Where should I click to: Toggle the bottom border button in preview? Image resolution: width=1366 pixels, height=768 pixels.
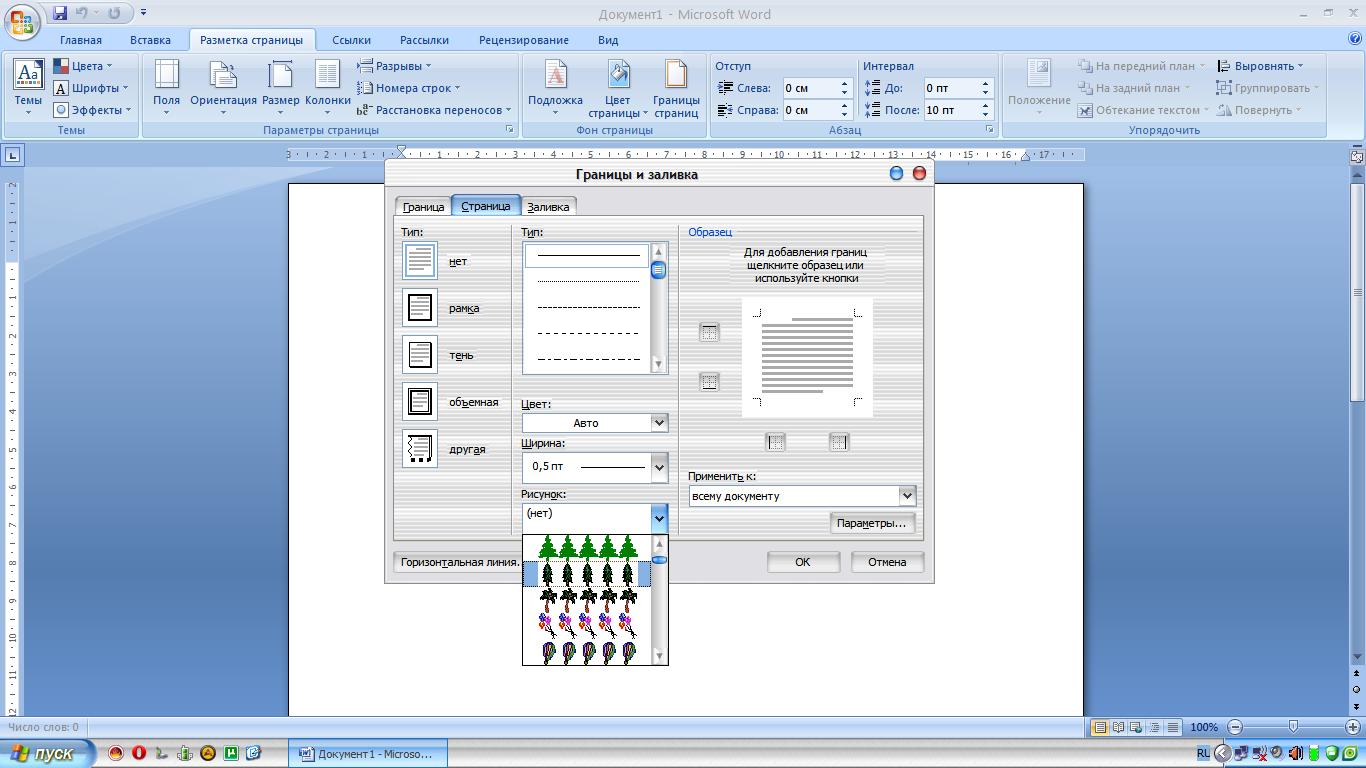coord(709,382)
